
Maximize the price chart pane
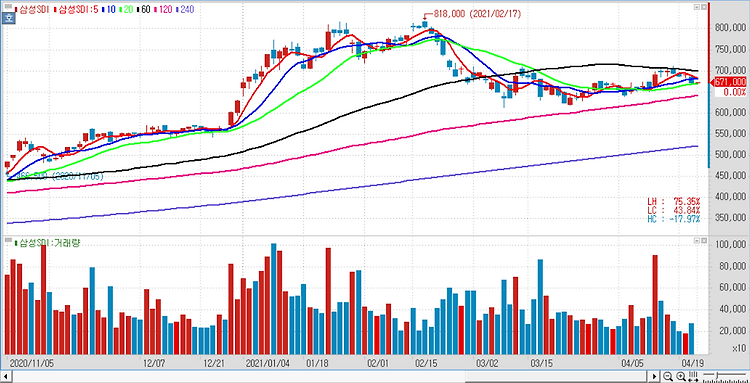coord(704,7)
